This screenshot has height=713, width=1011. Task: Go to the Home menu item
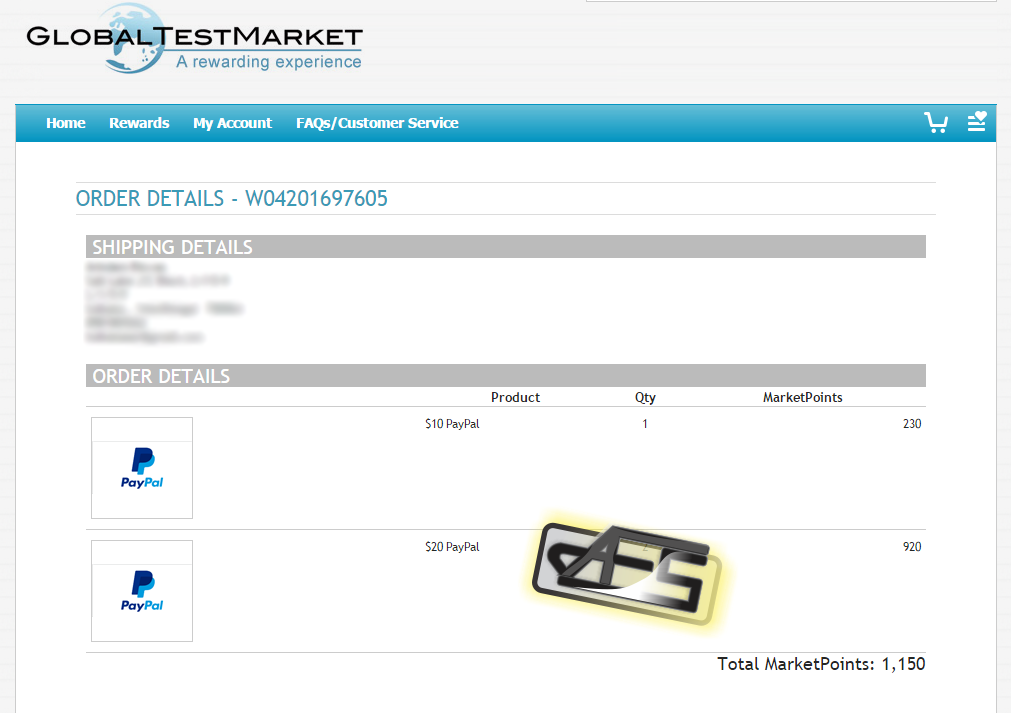[66, 123]
